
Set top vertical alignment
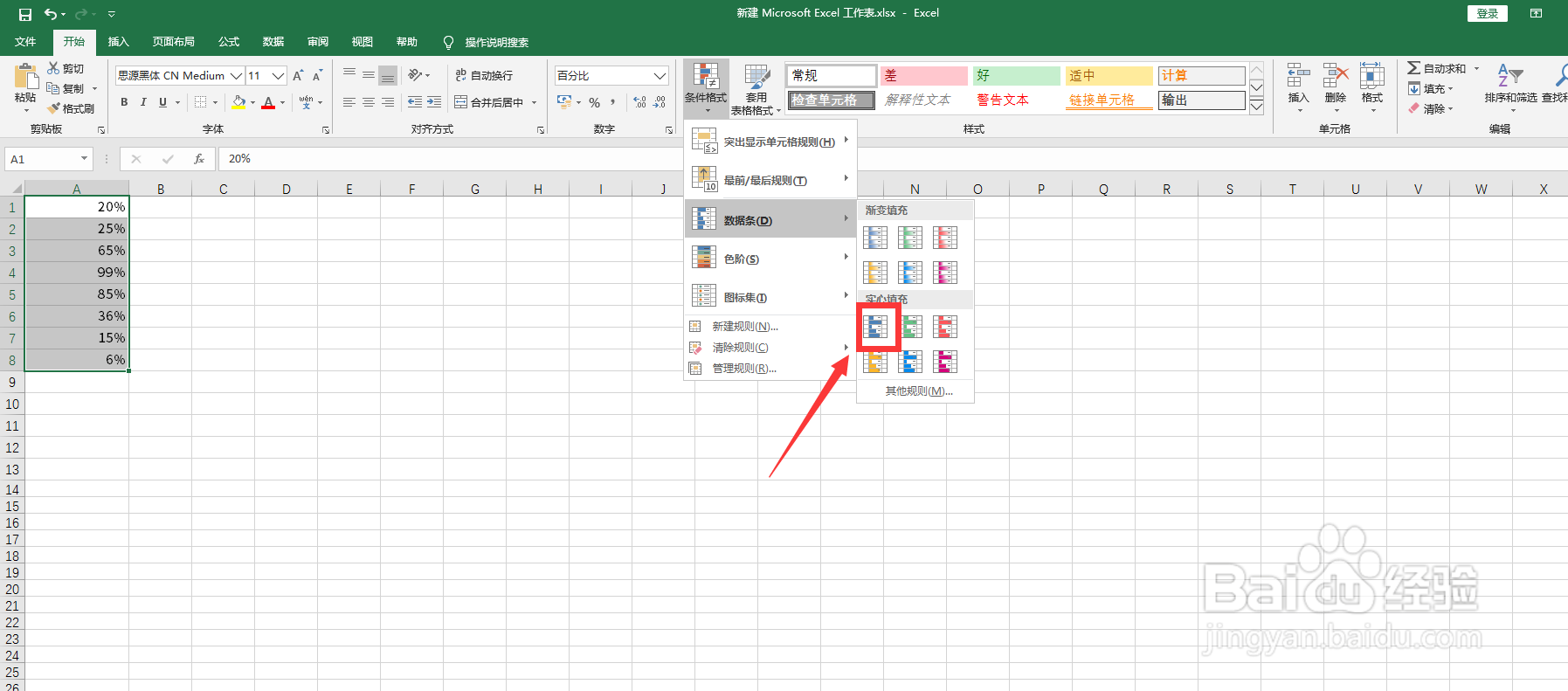[349, 75]
